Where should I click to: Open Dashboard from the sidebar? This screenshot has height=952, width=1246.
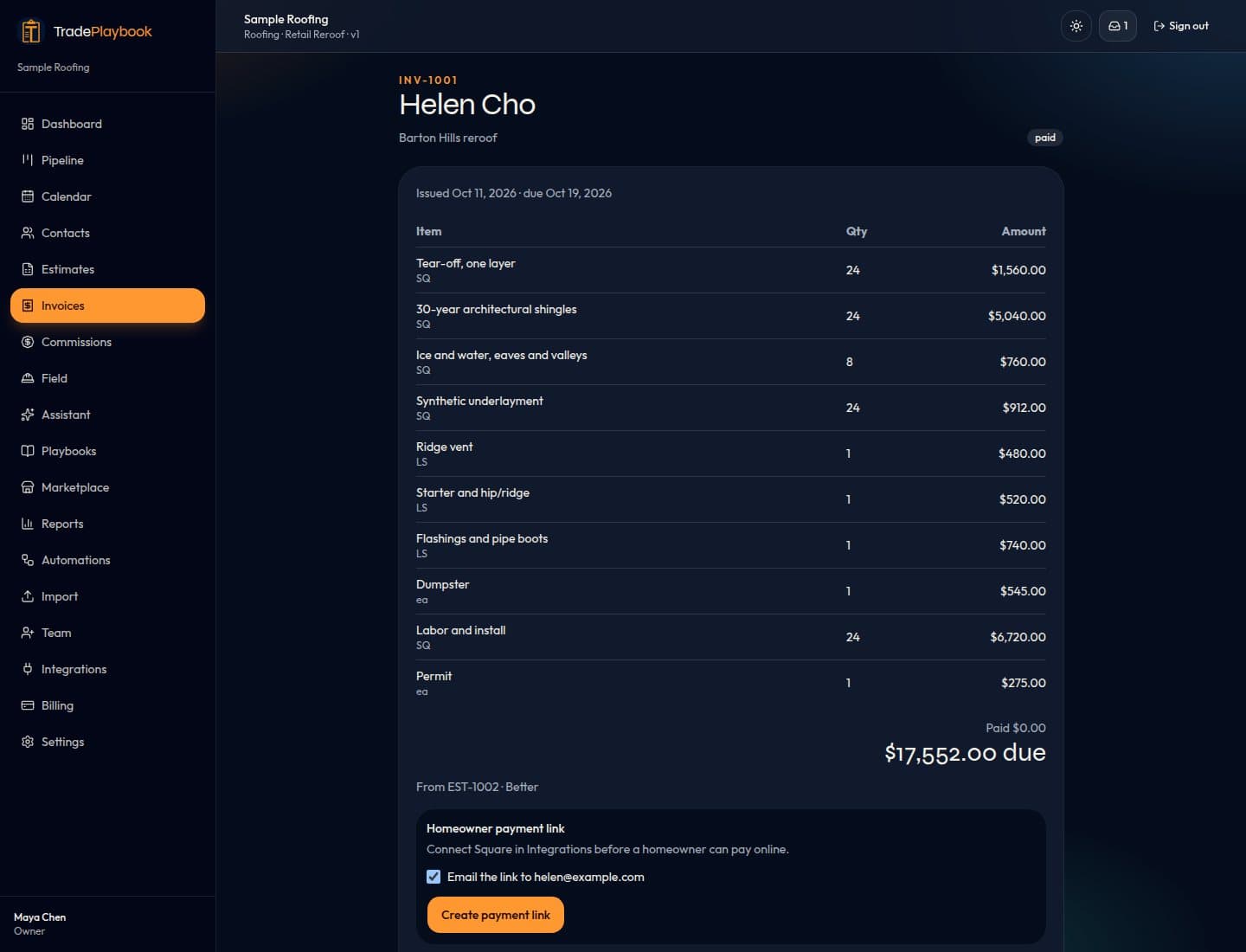[107, 124]
